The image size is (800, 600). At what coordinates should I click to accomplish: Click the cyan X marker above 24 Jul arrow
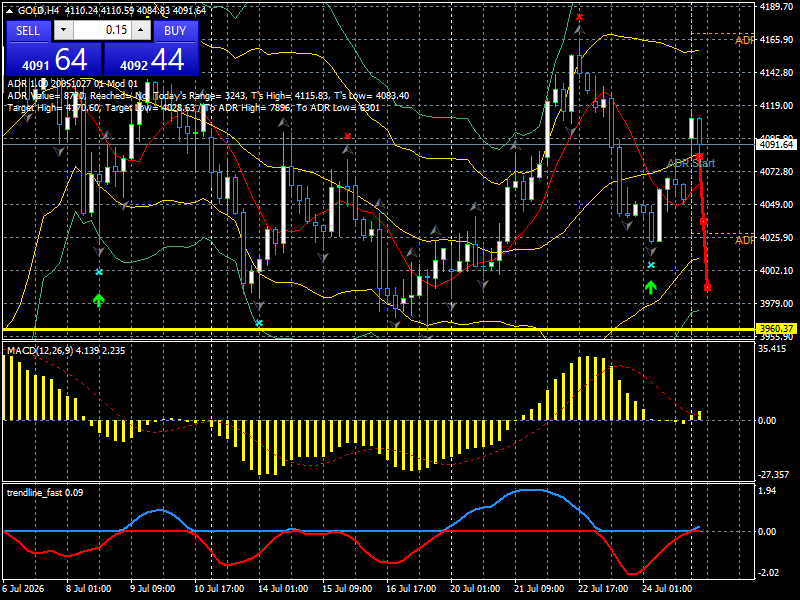(651, 265)
